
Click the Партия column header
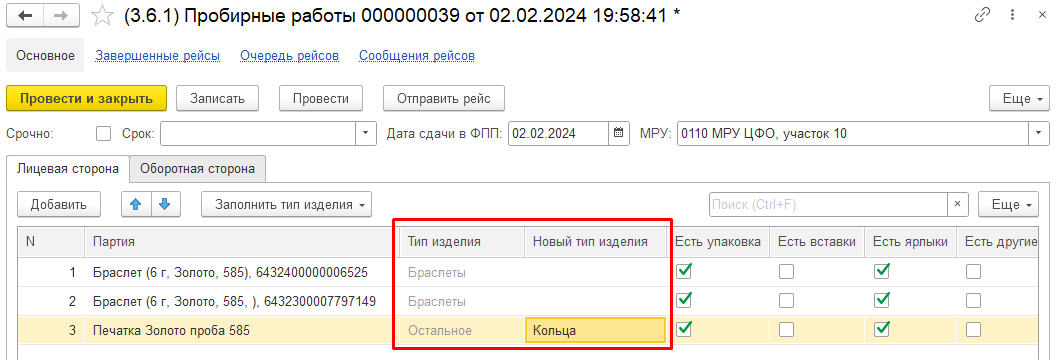point(242,242)
